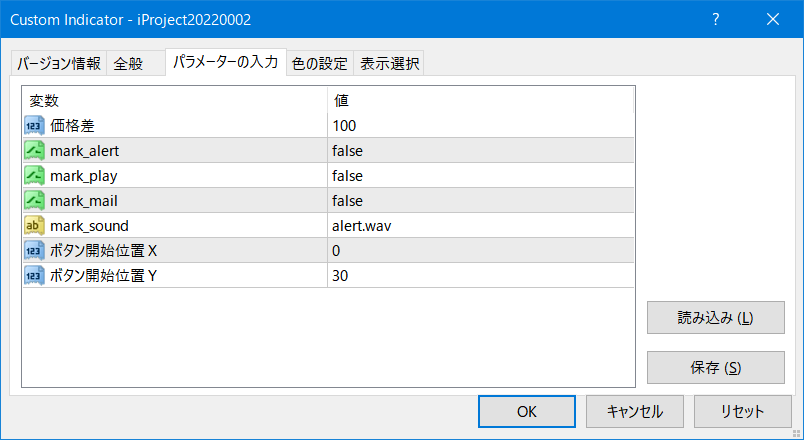Click the dialog resize grip corner
The width and height of the screenshot is (804, 440).
[x=796, y=433]
